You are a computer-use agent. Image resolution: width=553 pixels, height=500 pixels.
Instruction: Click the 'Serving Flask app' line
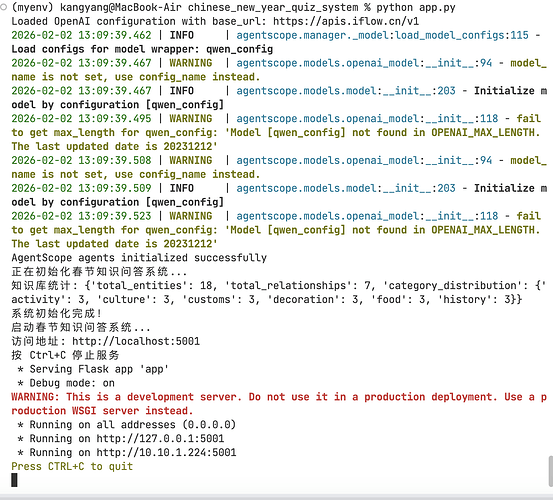pos(93,369)
